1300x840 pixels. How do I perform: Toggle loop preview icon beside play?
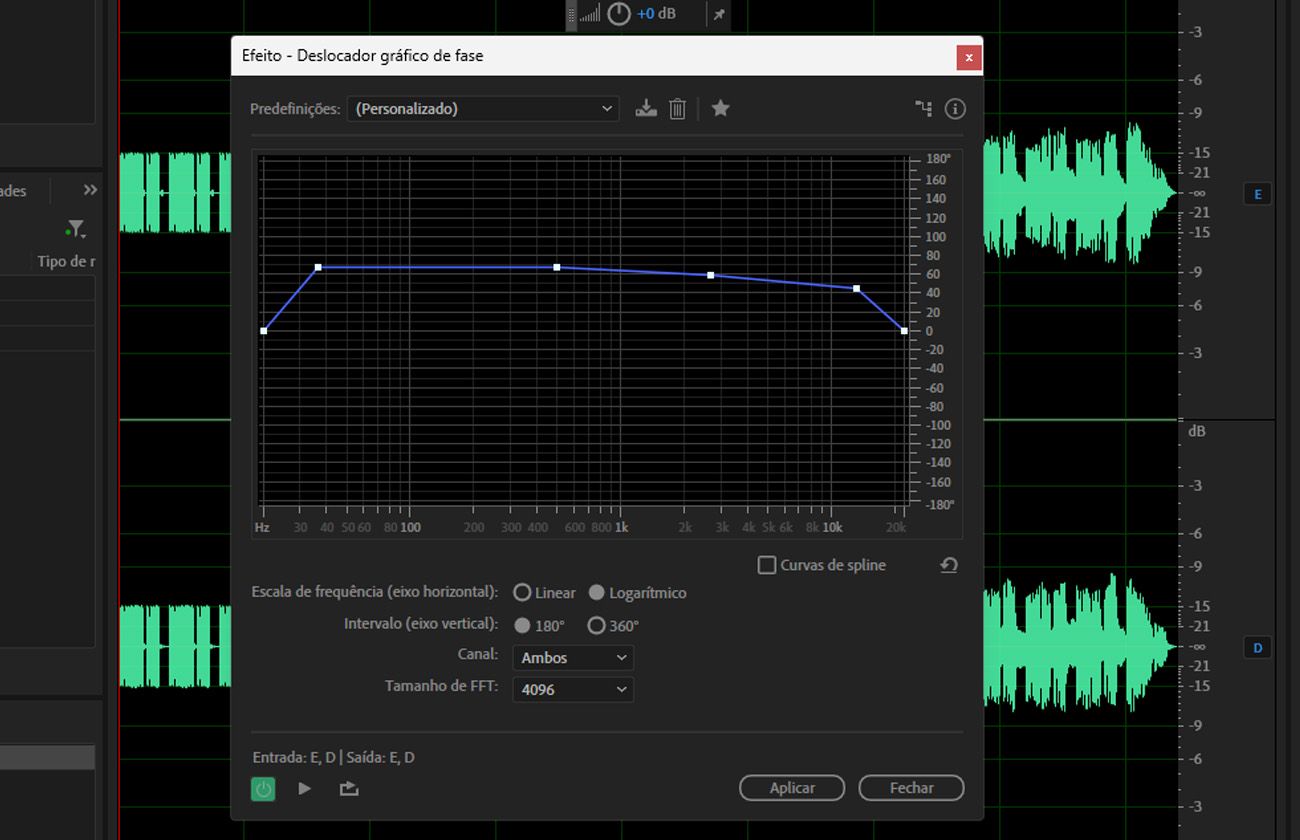point(348,788)
